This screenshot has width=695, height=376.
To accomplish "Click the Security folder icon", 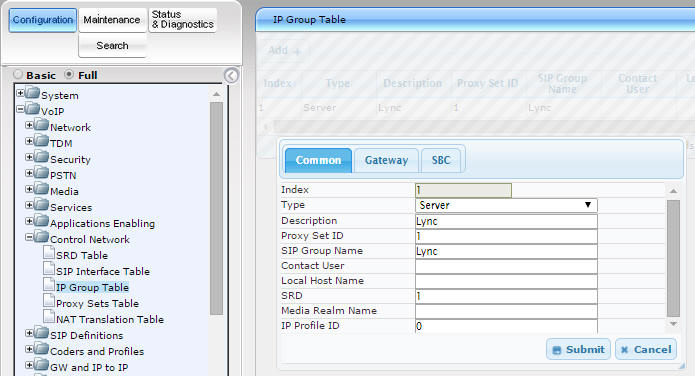I will tap(42, 157).
